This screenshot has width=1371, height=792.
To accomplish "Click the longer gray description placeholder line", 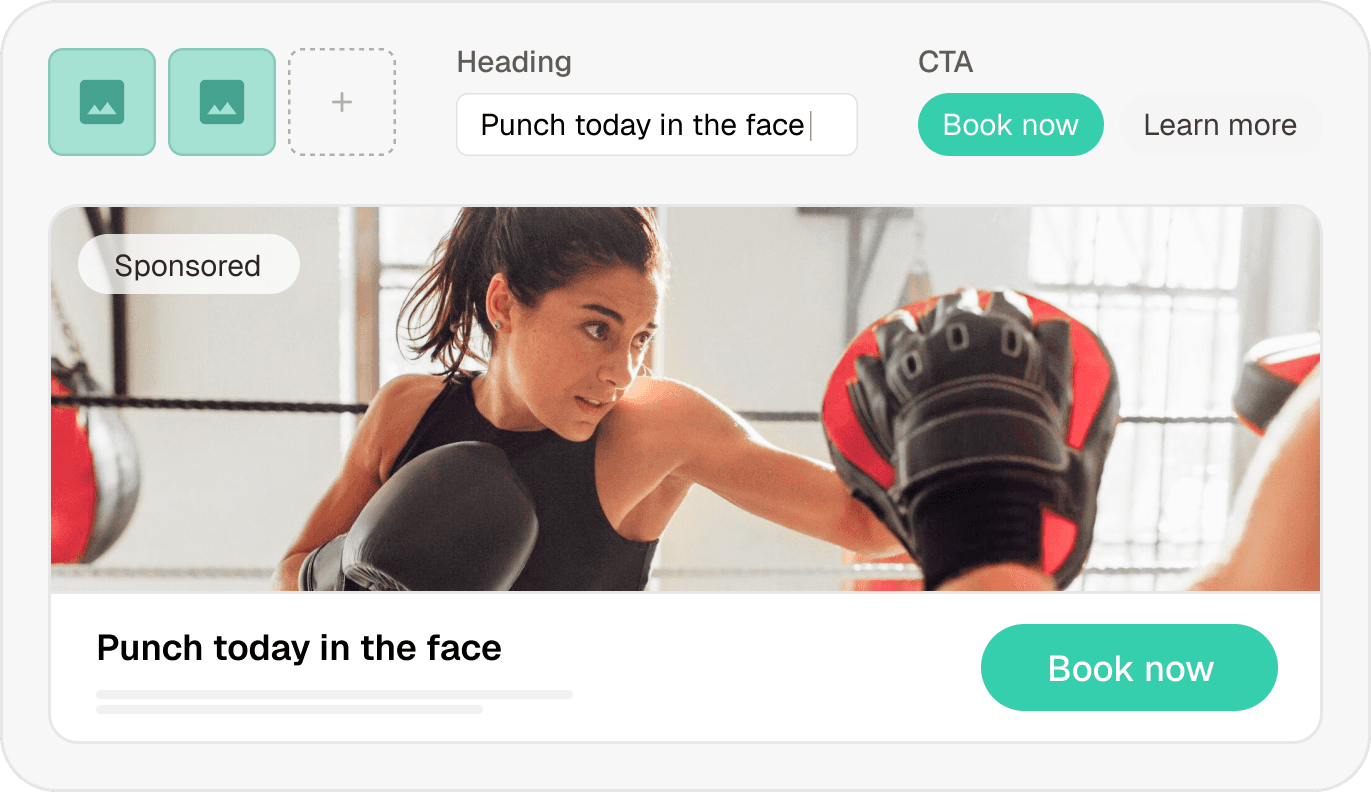I will coord(334,694).
